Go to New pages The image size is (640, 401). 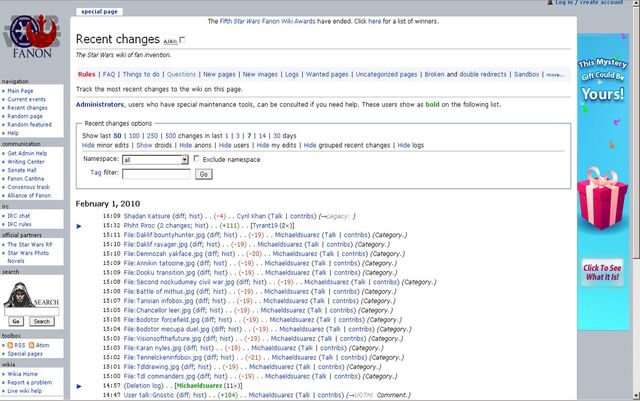[x=219, y=74]
